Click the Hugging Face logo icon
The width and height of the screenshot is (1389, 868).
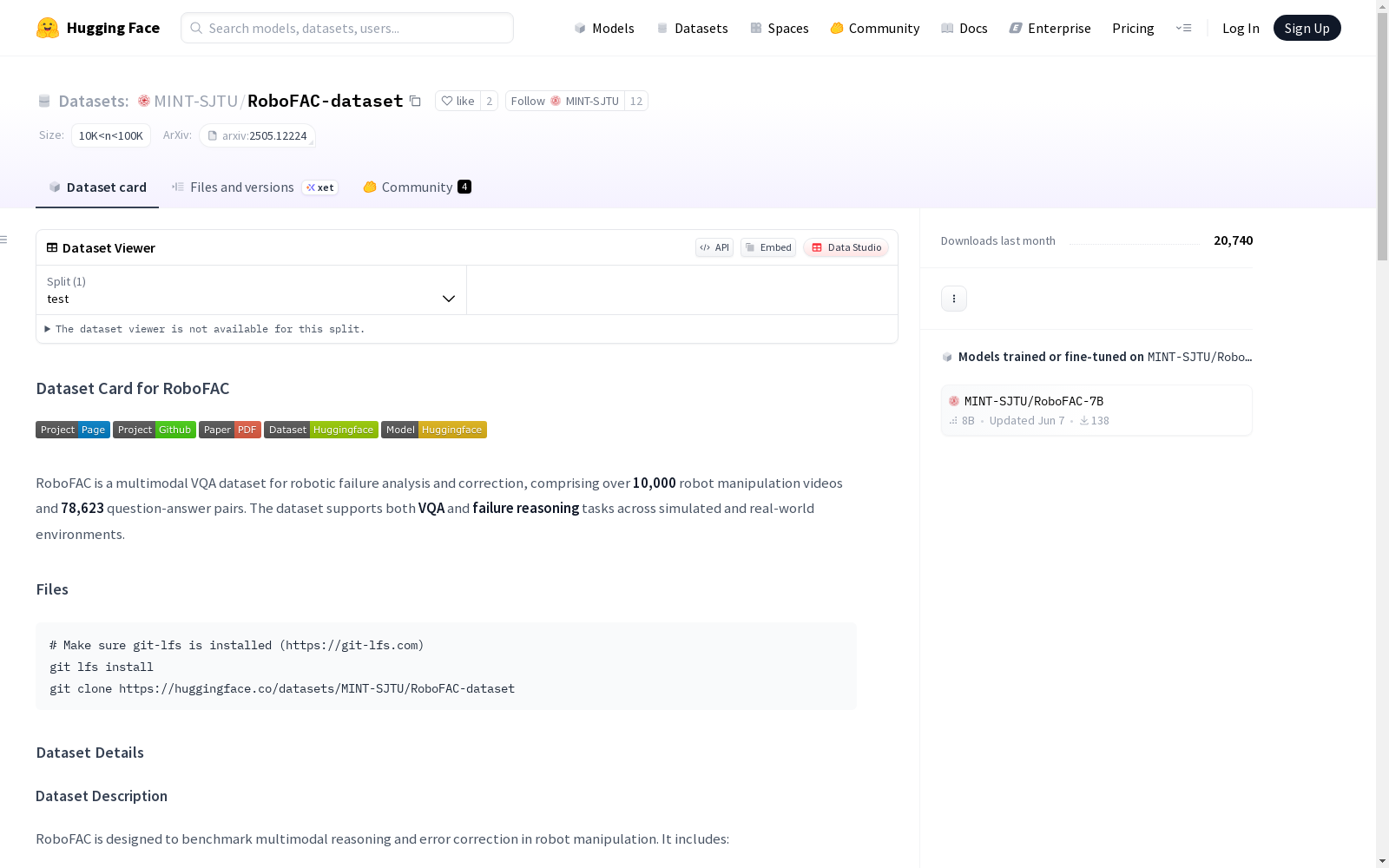pos(48,28)
